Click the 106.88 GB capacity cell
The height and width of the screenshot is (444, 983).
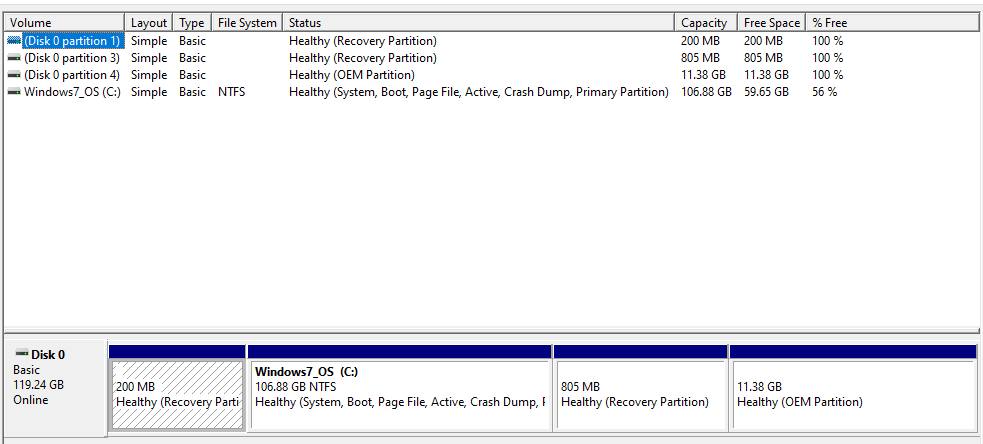tap(706, 92)
